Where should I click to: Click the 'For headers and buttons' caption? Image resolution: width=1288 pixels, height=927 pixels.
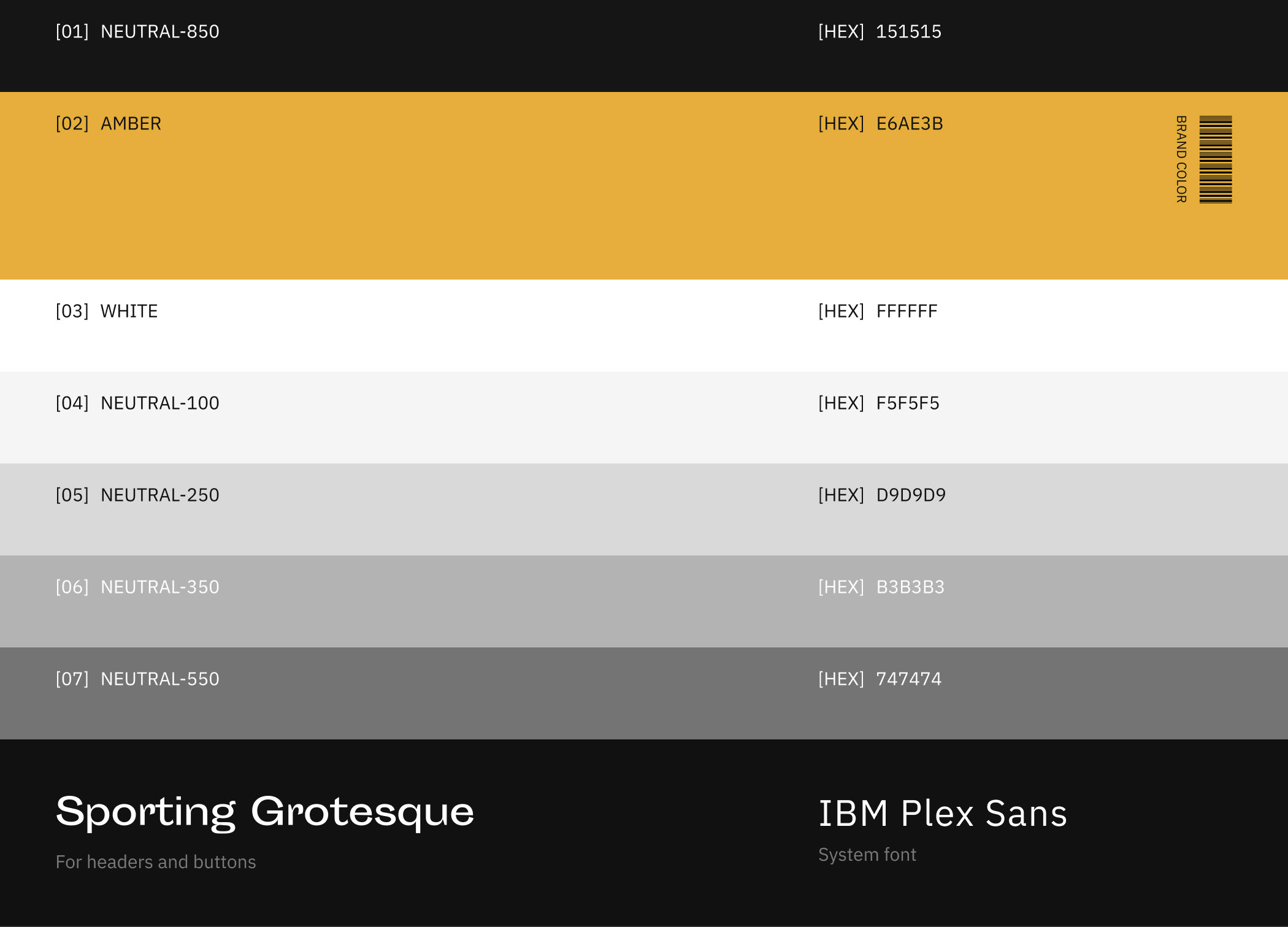point(156,862)
